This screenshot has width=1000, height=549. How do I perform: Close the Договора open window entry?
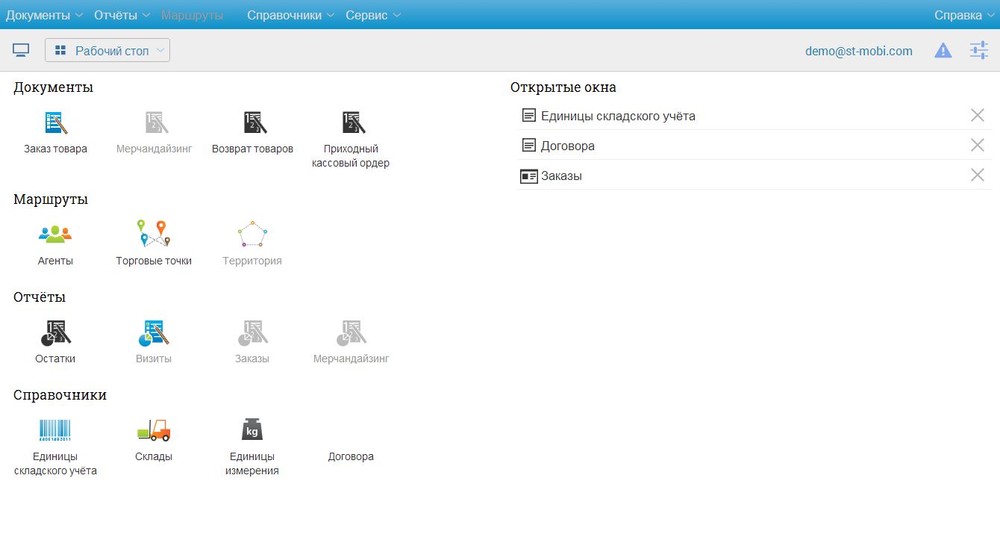pos(977,145)
